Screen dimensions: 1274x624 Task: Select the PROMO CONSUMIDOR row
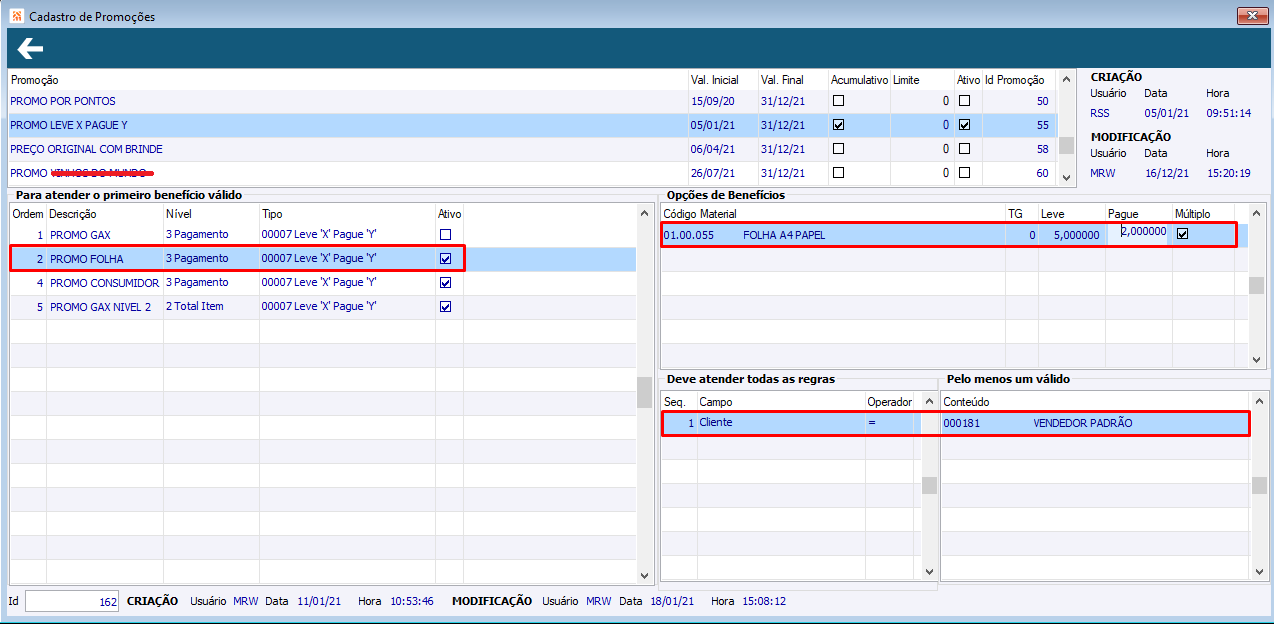(322, 282)
